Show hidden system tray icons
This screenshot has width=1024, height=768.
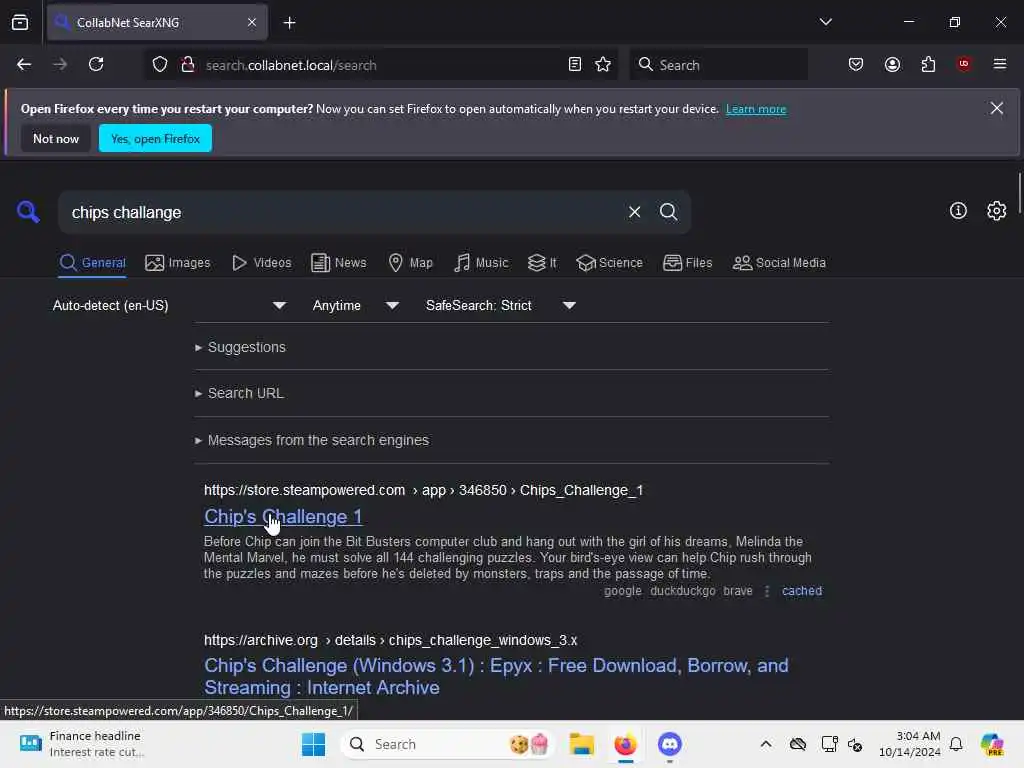click(x=765, y=744)
